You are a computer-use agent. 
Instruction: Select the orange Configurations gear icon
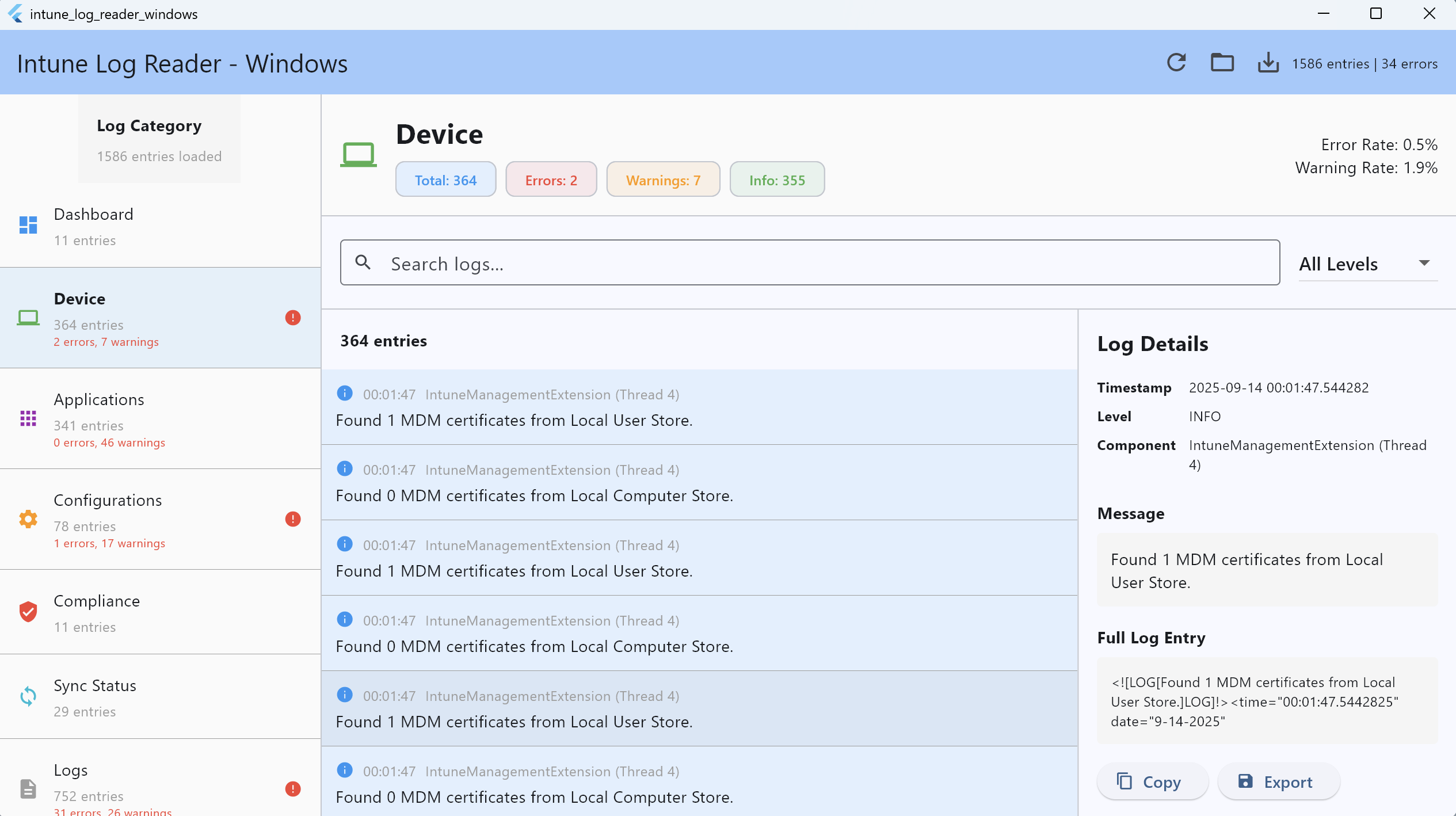pos(28,519)
